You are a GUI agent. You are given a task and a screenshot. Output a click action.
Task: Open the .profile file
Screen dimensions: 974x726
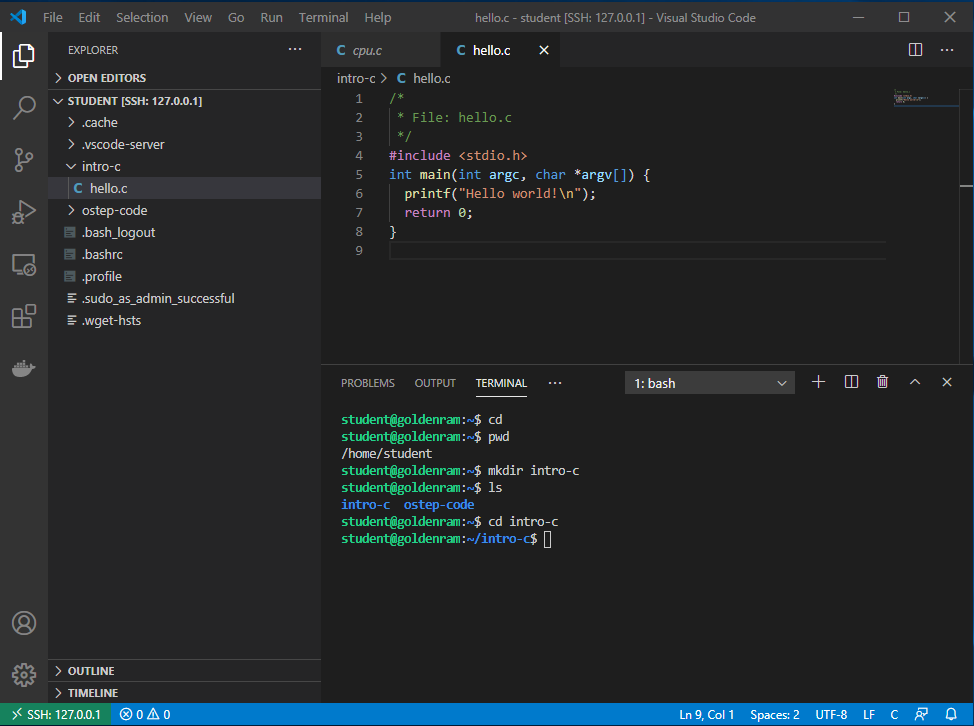pyautogui.click(x=184, y=276)
